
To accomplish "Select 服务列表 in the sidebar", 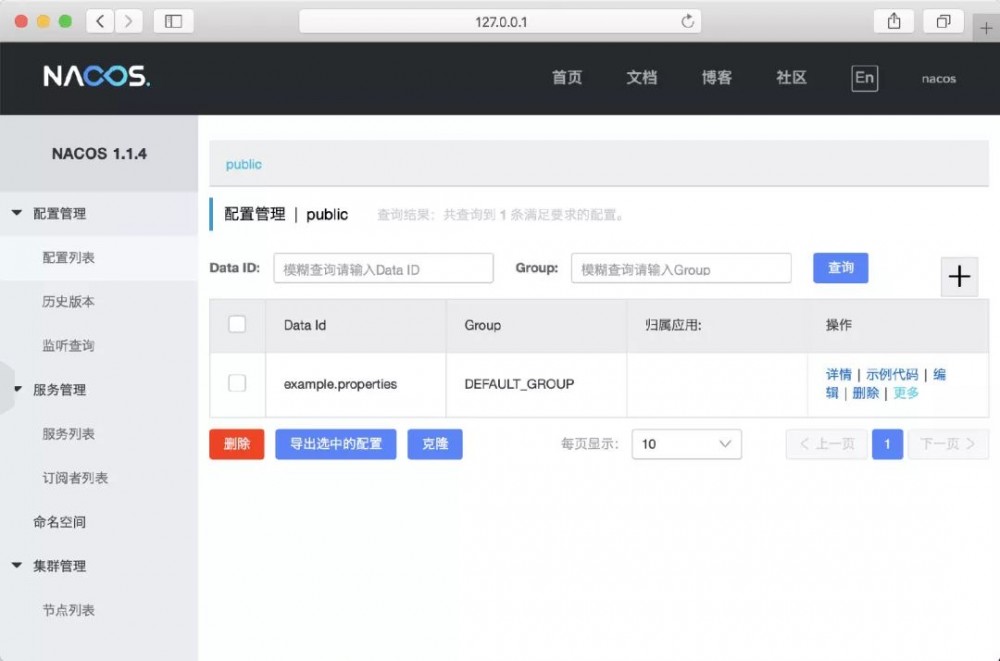I will (x=66, y=434).
